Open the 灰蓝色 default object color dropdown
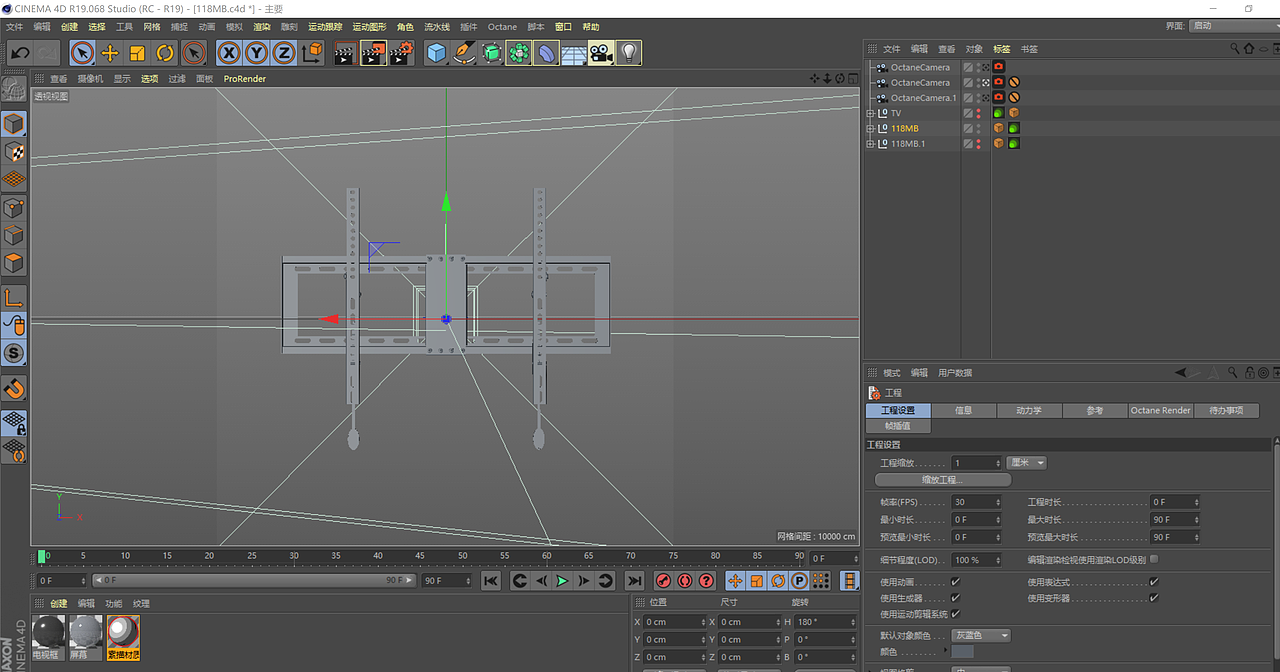The image size is (1280, 672). (981, 635)
